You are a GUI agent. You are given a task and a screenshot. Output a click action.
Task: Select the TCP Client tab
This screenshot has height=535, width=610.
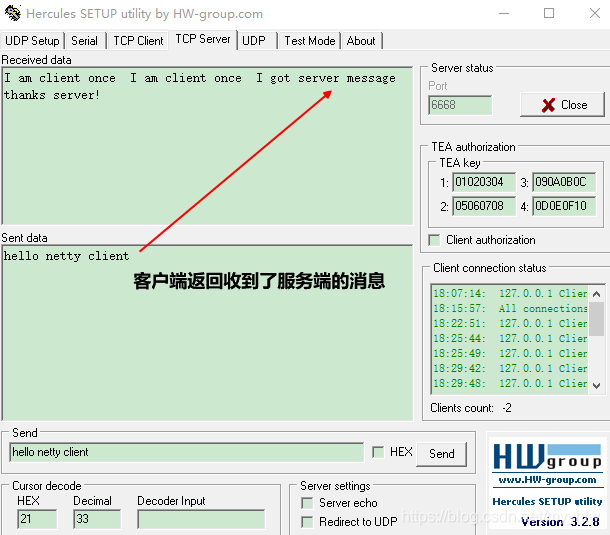[138, 40]
